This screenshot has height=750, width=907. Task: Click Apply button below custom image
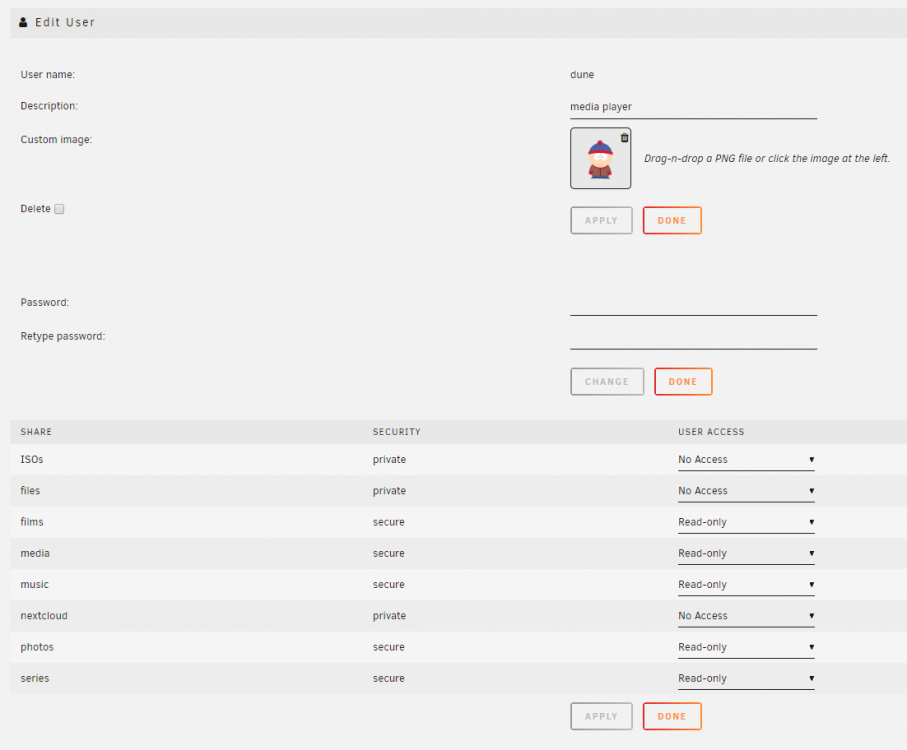[601, 220]
